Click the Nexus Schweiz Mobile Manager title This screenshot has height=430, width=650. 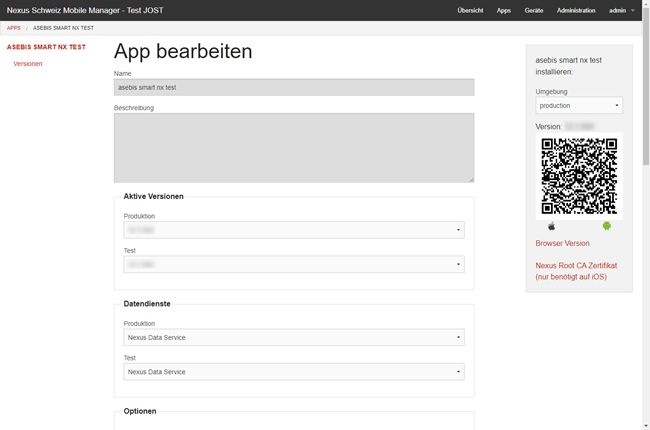point(85,10)
